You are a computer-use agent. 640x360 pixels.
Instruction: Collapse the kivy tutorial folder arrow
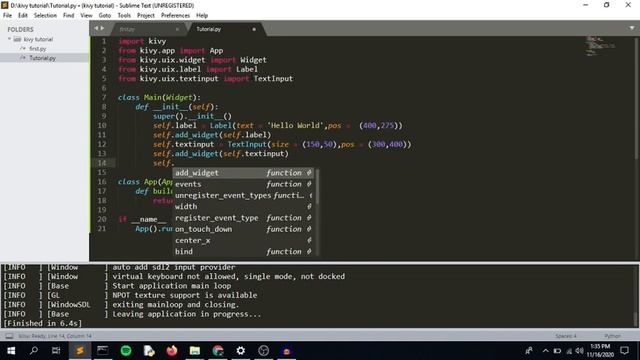pos(9,39)
